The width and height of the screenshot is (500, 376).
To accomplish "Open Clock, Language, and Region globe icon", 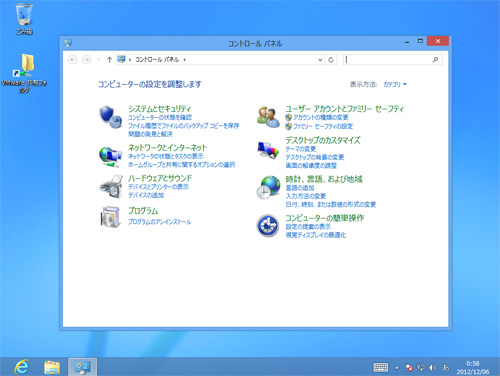I will (268, 188).
